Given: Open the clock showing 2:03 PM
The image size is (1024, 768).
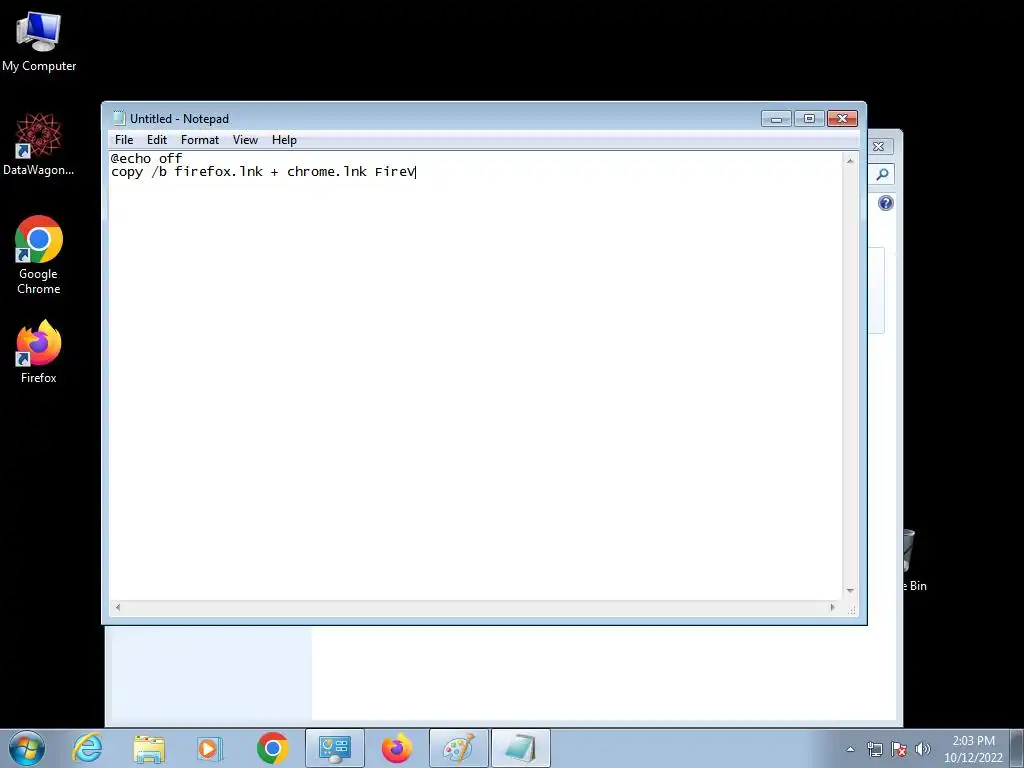Looking at the screenshot, I should coord(973,749).
